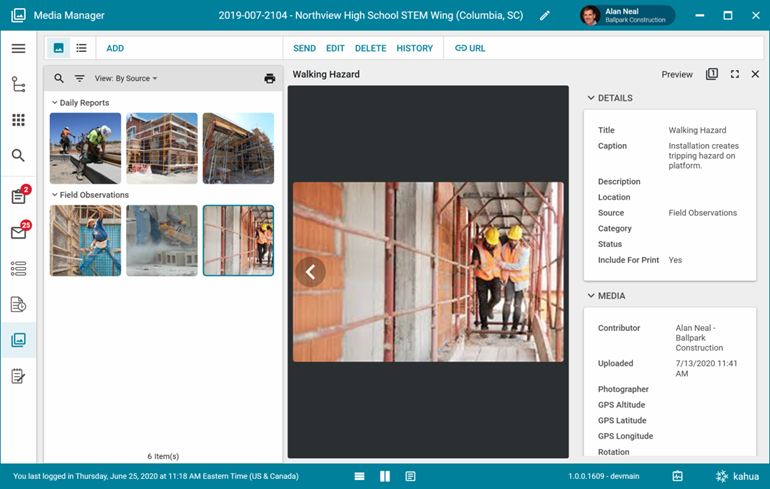Toggle the two-pane split layout in status bar
Viewport: 770px width, 489px height.
point(385,476)
